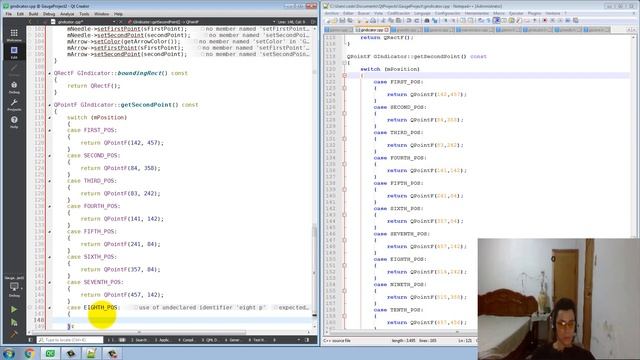The image size is (640, 360).
Task: Click Find binoculars icon in Notepad++ toolbar
Action: [x=427, y=20]
